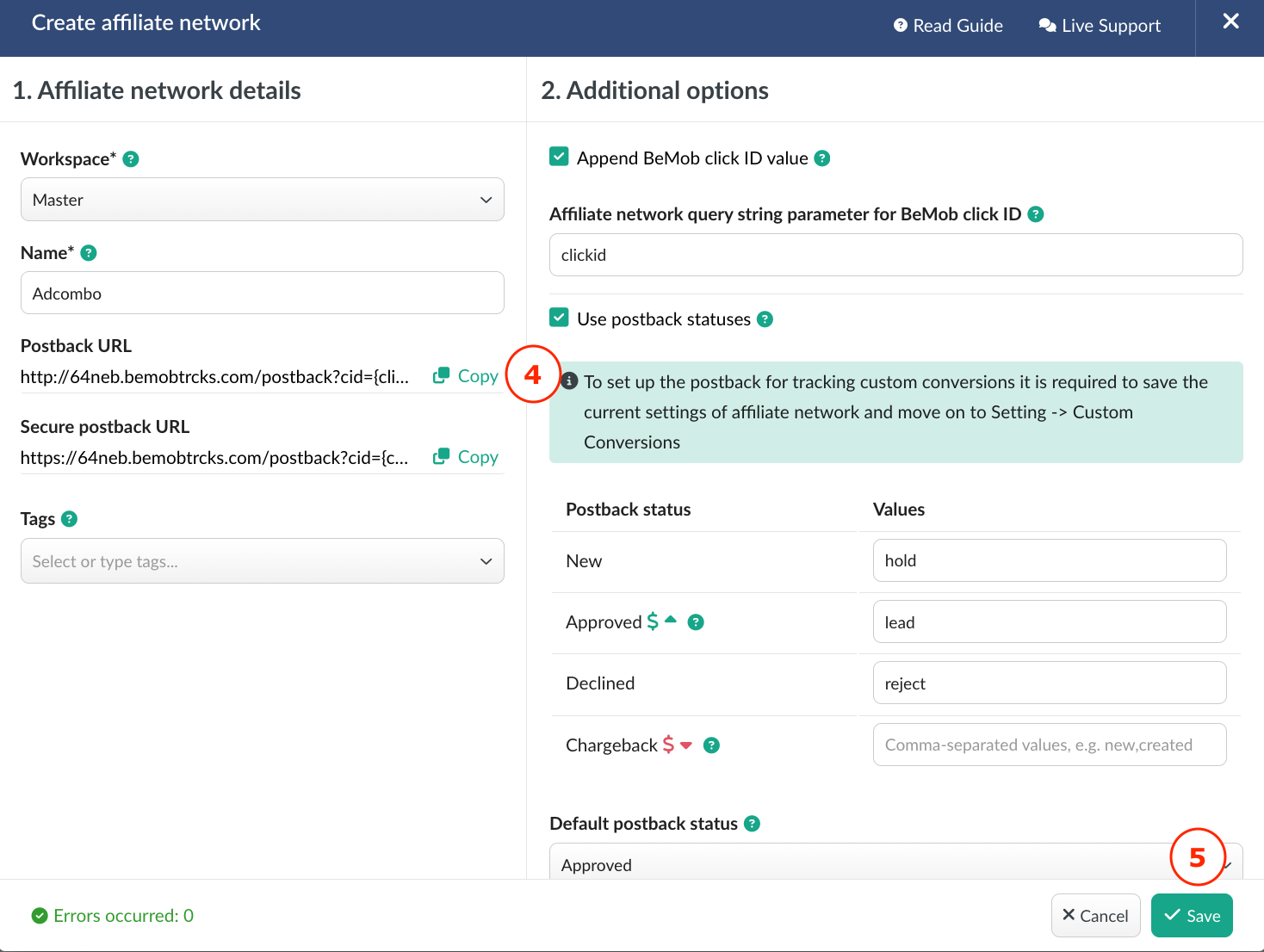This screenshot has height=952, width=1264.
Task: Copy the Secure postback URL
Action: tap(466, 457)
